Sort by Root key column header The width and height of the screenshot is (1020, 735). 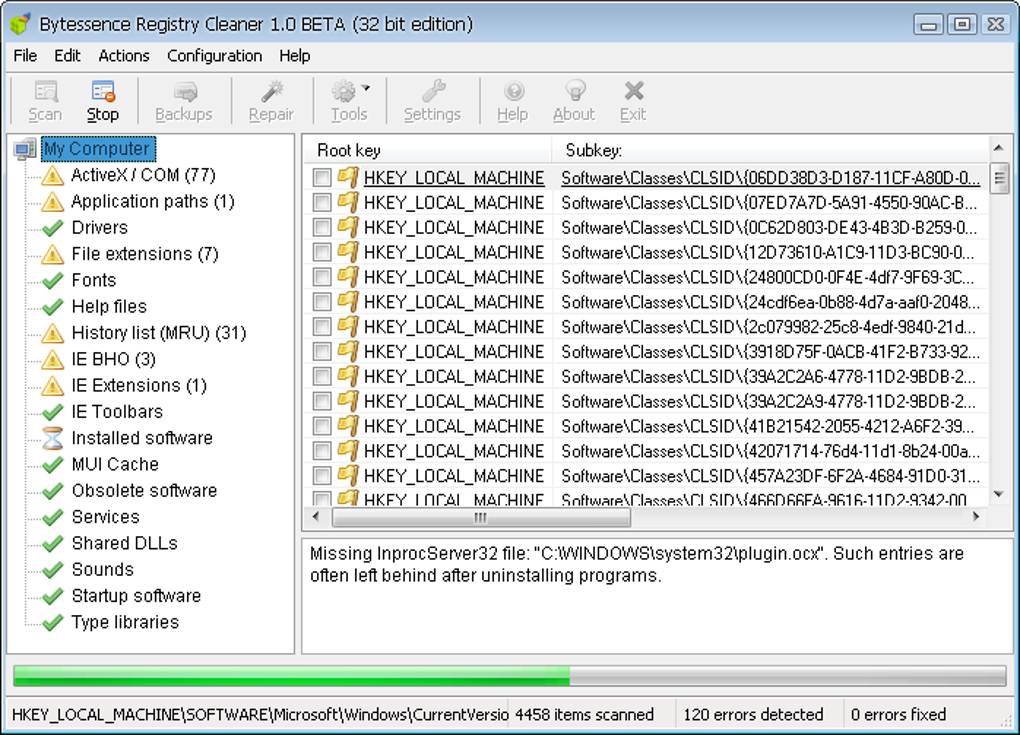pyautogui.click(x=429, y=150)
